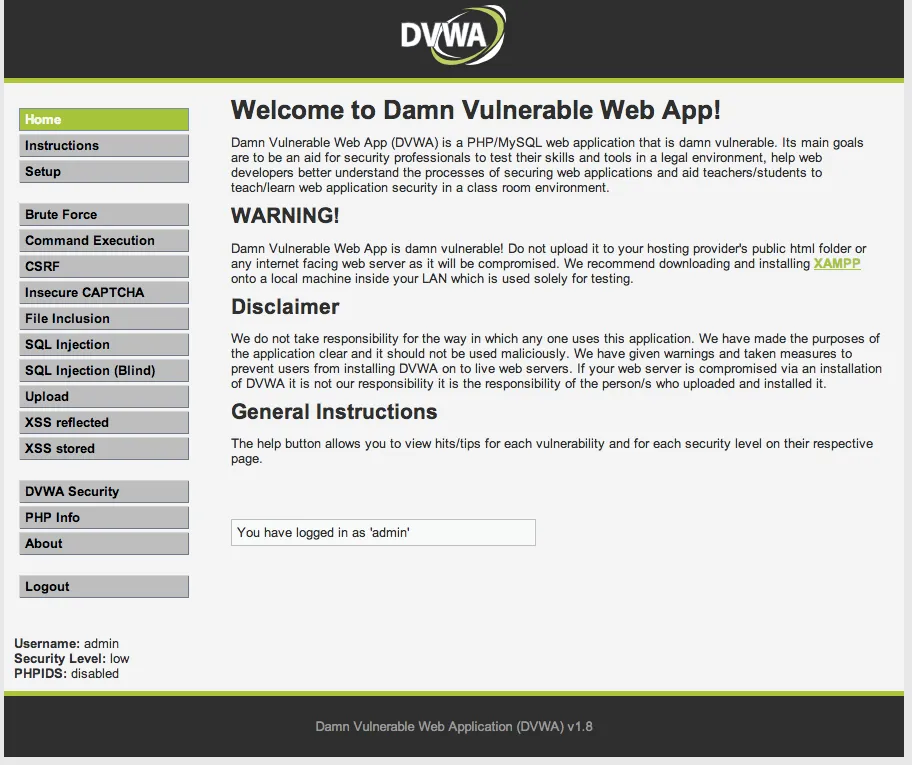Open the Upload vulnerability page
912x765 pixels.
(103, 396)
